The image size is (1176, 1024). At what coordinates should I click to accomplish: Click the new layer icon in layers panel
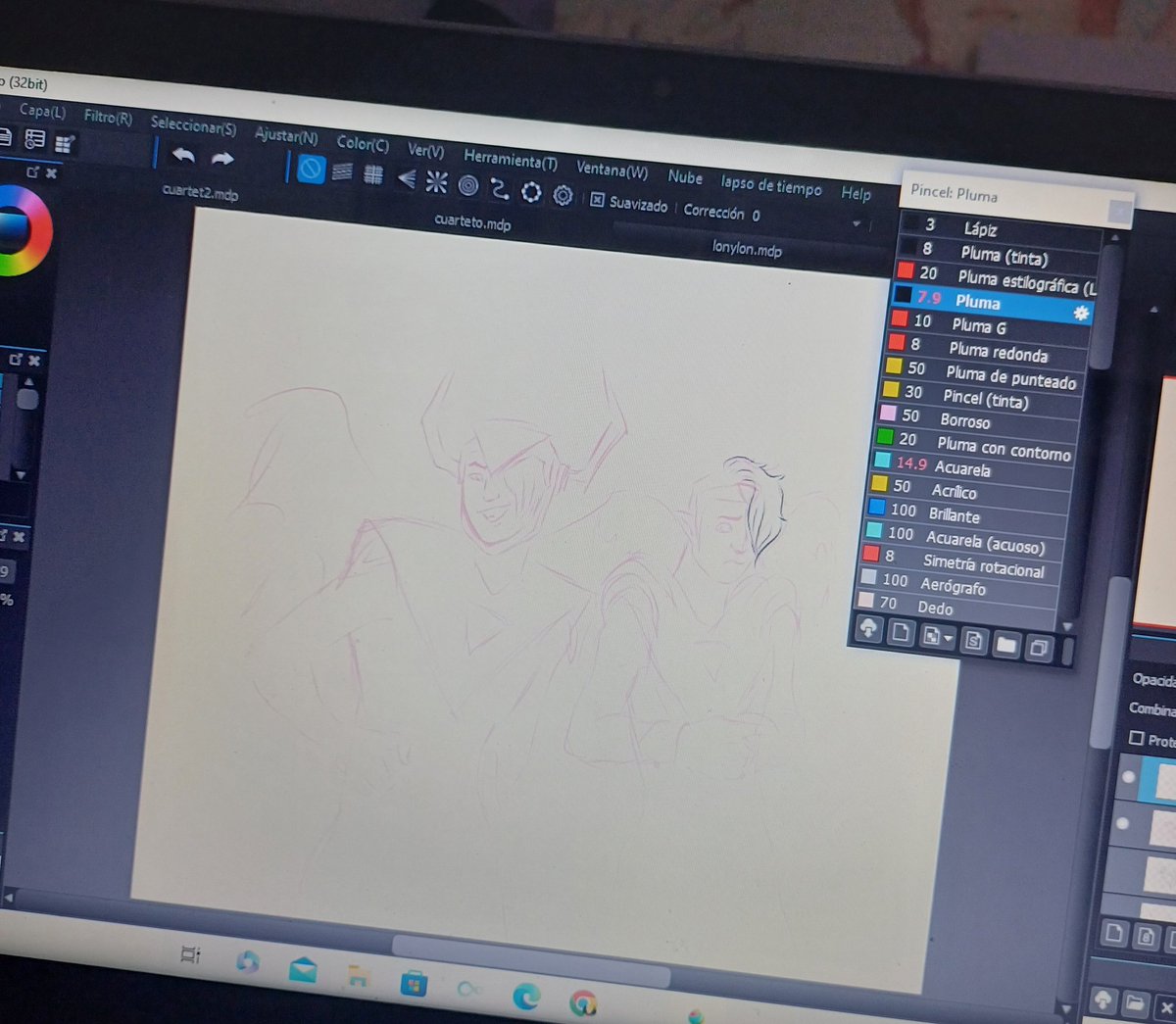point(1113,933)
